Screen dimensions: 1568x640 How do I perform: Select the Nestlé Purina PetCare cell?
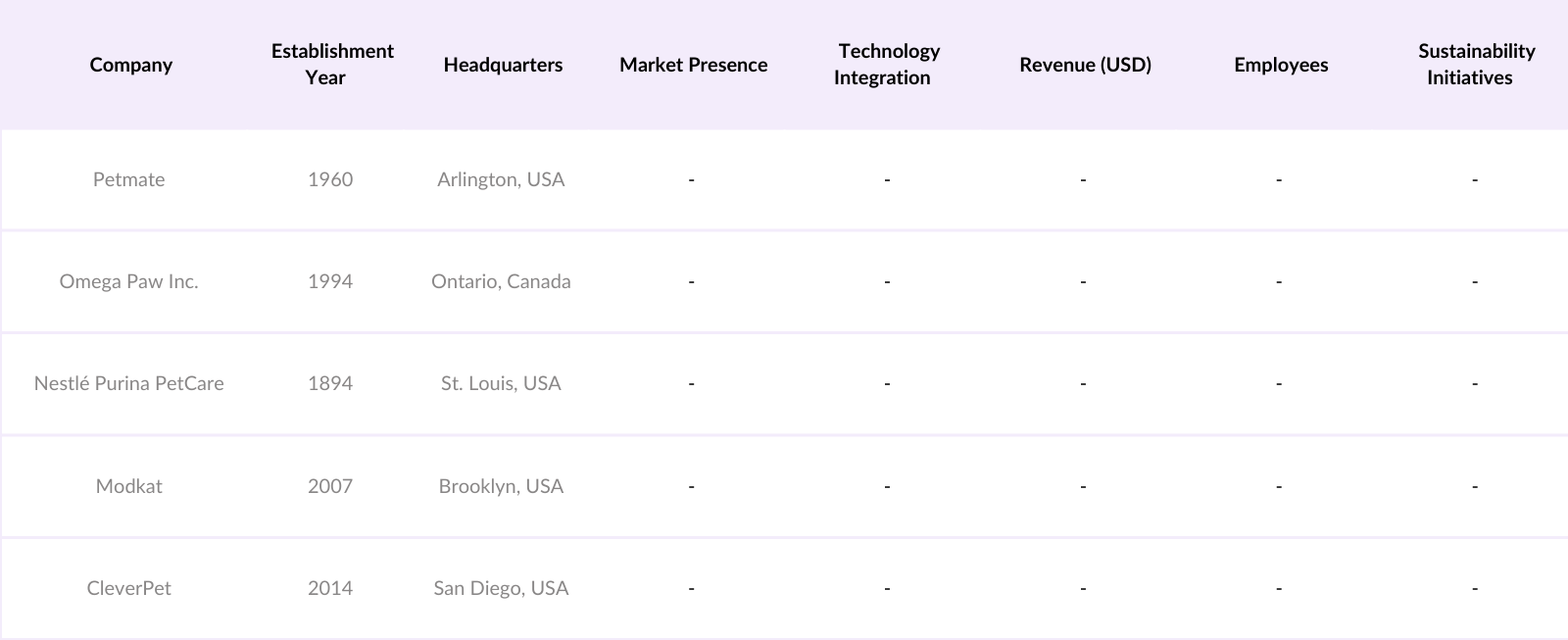coord(128,383)
